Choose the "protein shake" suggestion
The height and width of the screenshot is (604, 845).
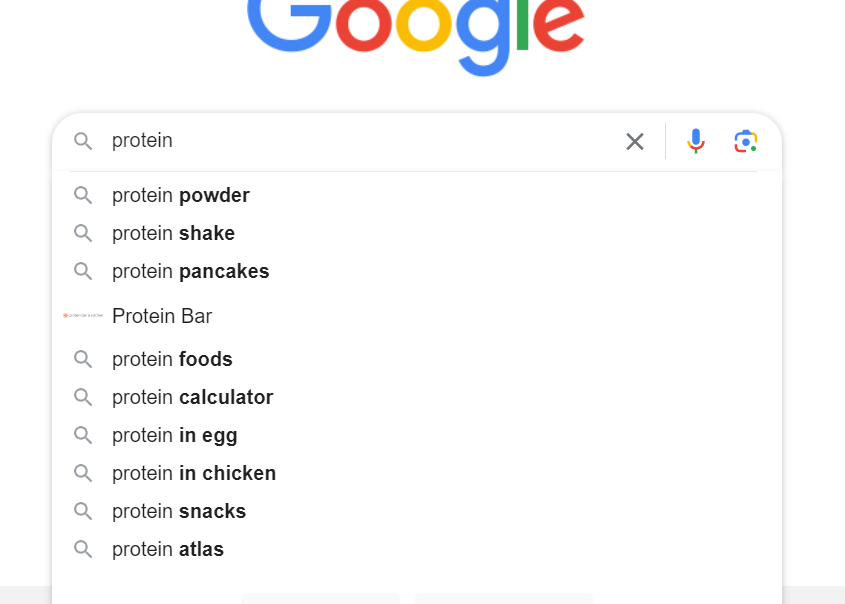(174, 233)
